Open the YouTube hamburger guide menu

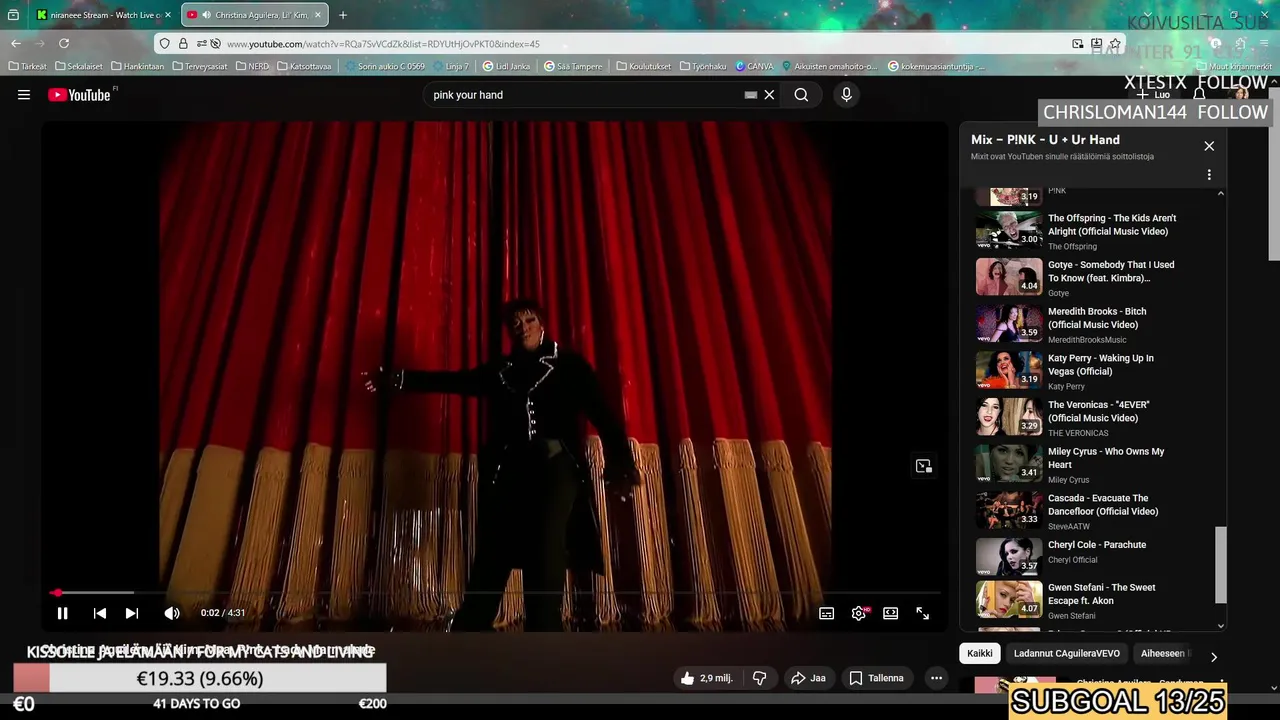point(24,95)
